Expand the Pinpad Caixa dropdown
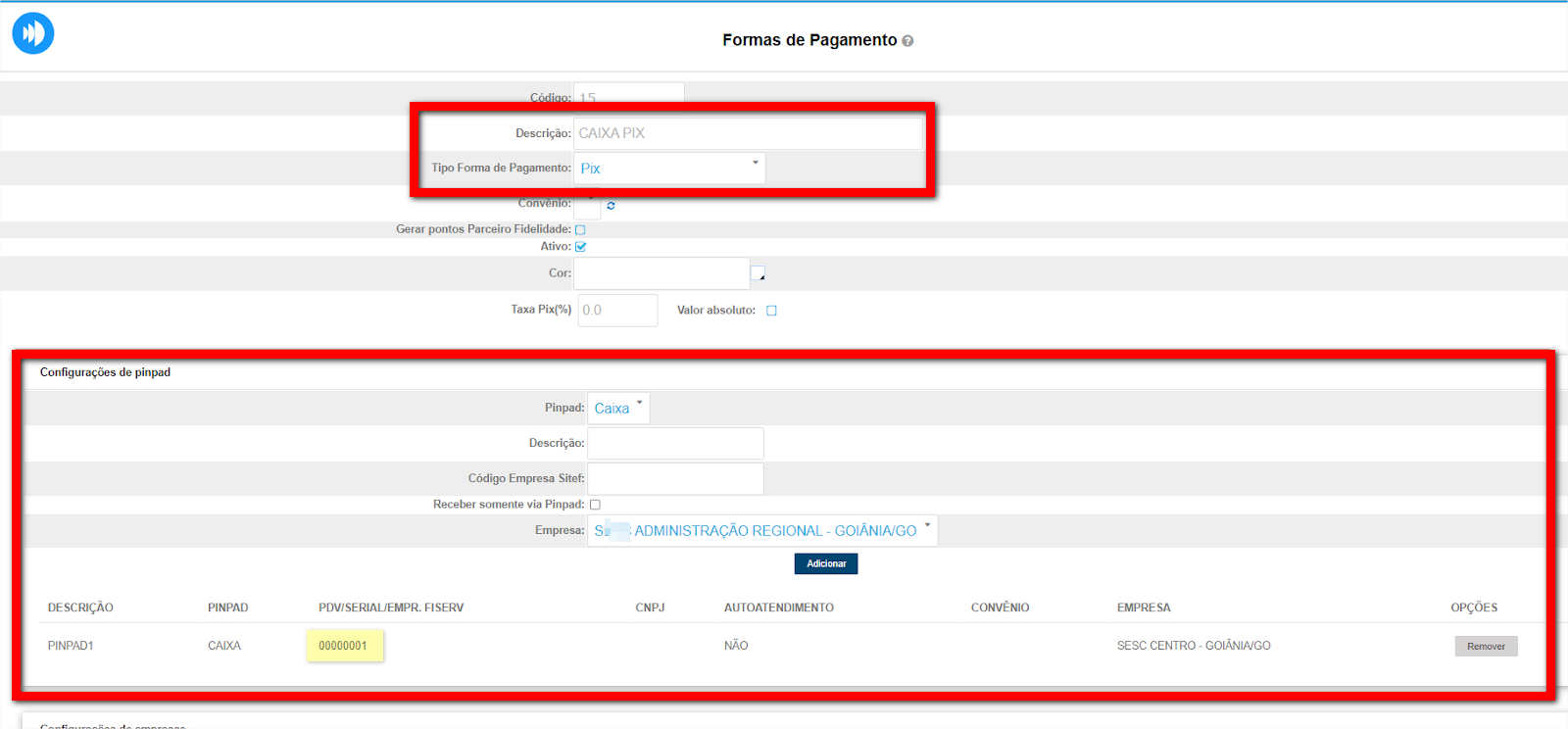Viewport: 1568px width, 729px height. click(618, 409)
